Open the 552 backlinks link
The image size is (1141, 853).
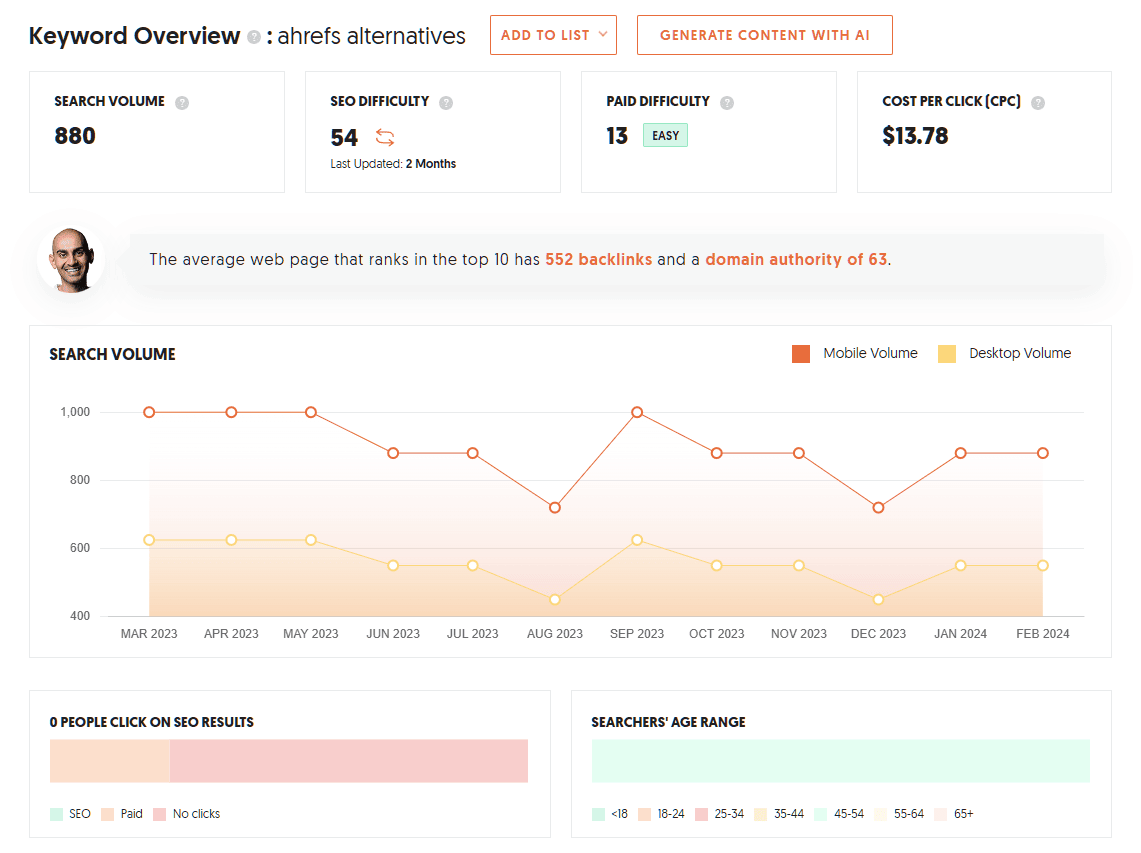598,260
